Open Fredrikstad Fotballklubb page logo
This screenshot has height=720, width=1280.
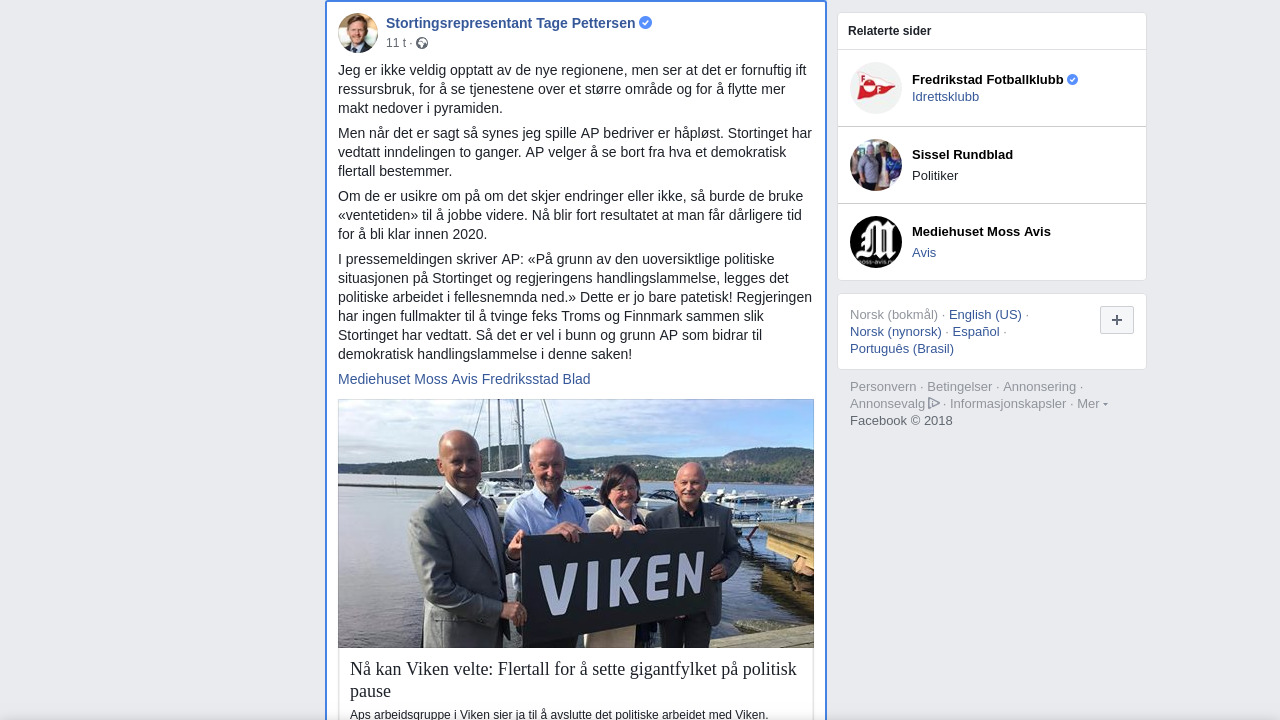click(x=876, y=88)
